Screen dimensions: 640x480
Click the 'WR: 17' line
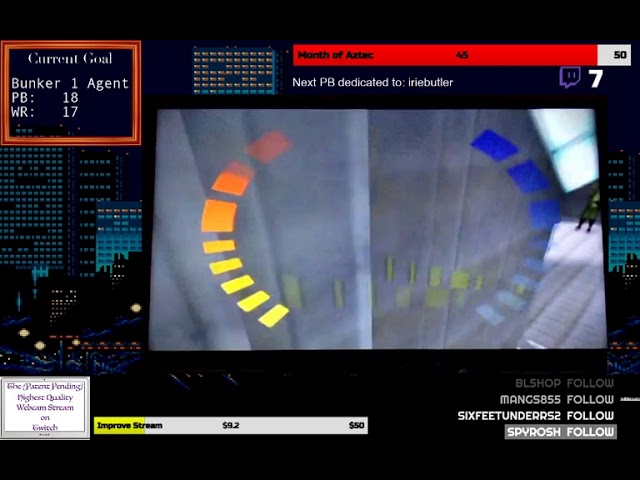click(x=44, y=112)
